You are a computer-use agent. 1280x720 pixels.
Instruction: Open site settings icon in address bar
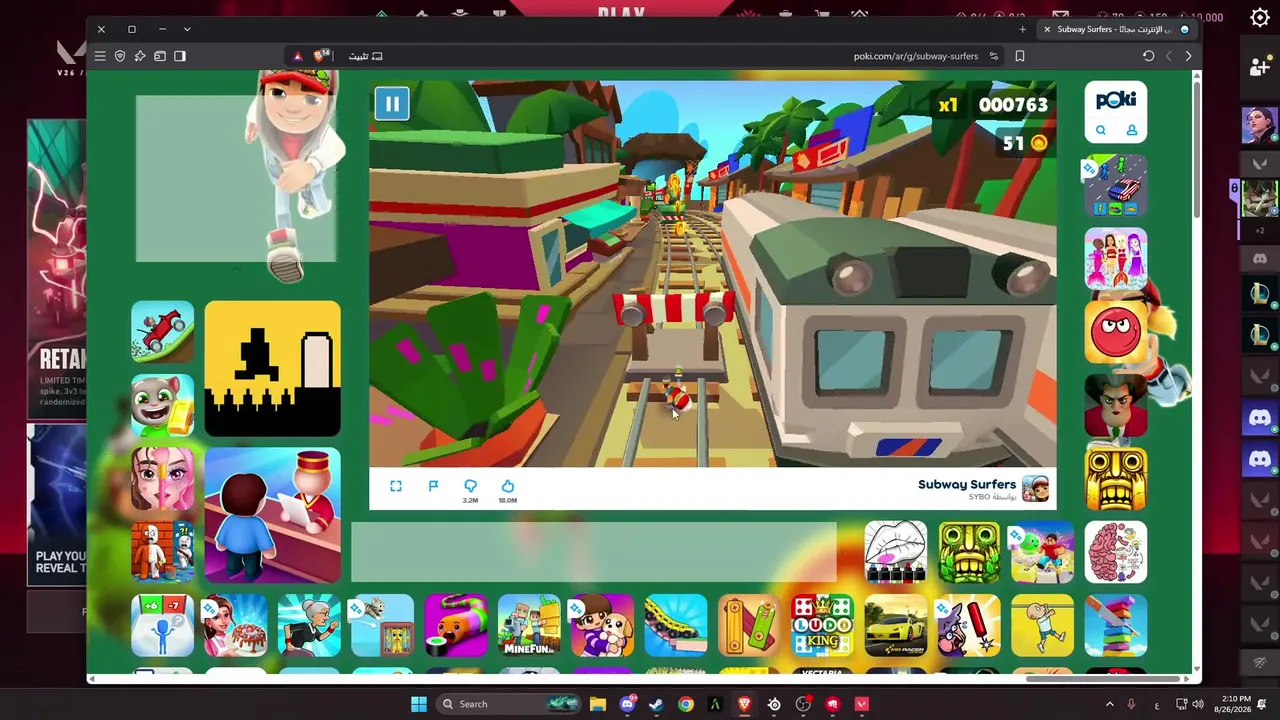[x=994, y=56]
